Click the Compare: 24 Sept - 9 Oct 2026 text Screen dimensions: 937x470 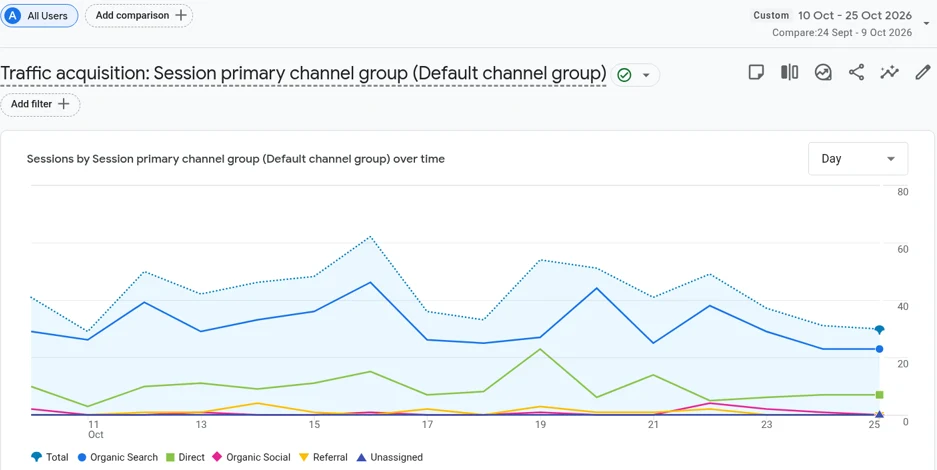click(x=842, y=33)
